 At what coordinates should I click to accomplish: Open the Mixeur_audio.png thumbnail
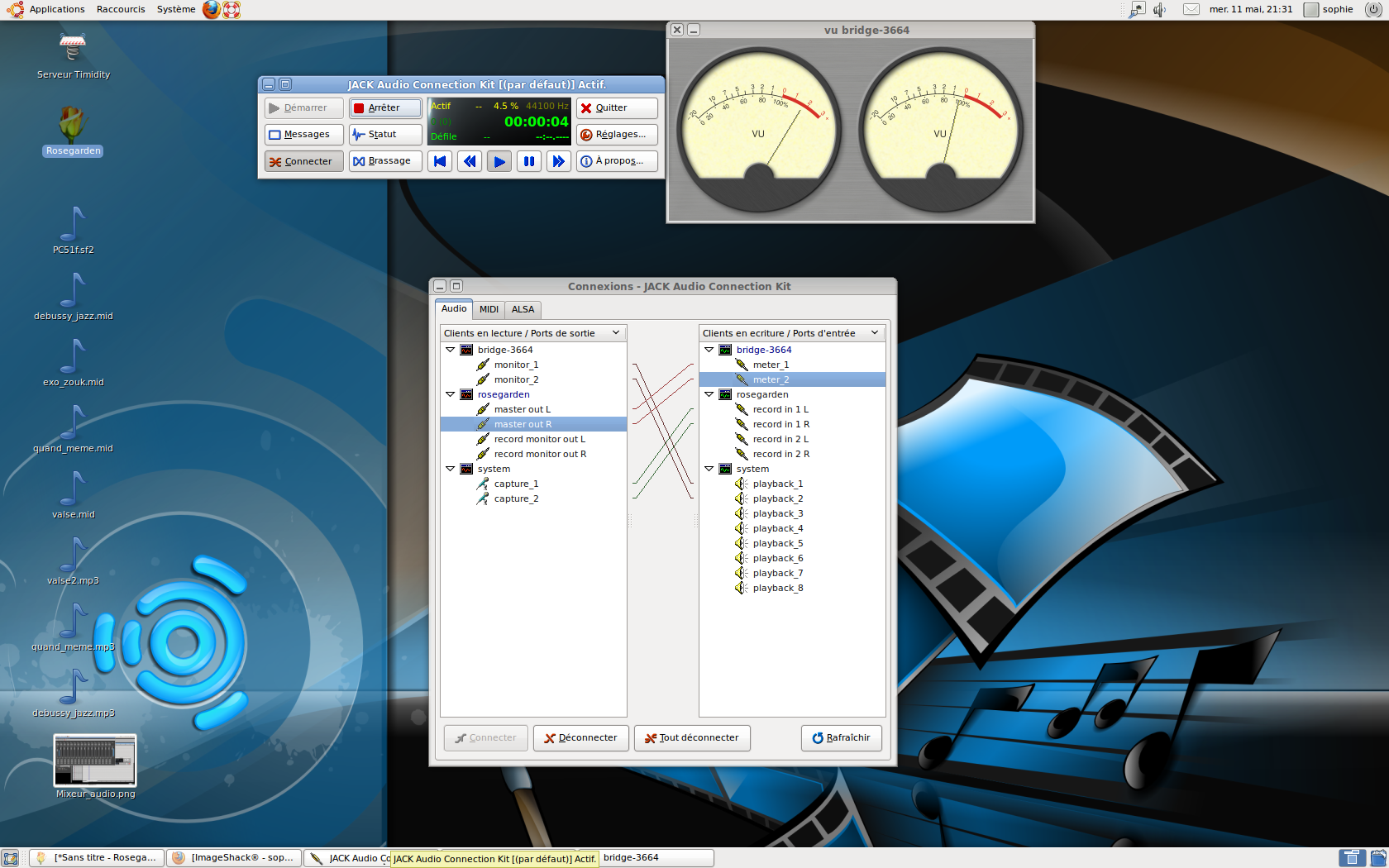(x=95, y=761)
